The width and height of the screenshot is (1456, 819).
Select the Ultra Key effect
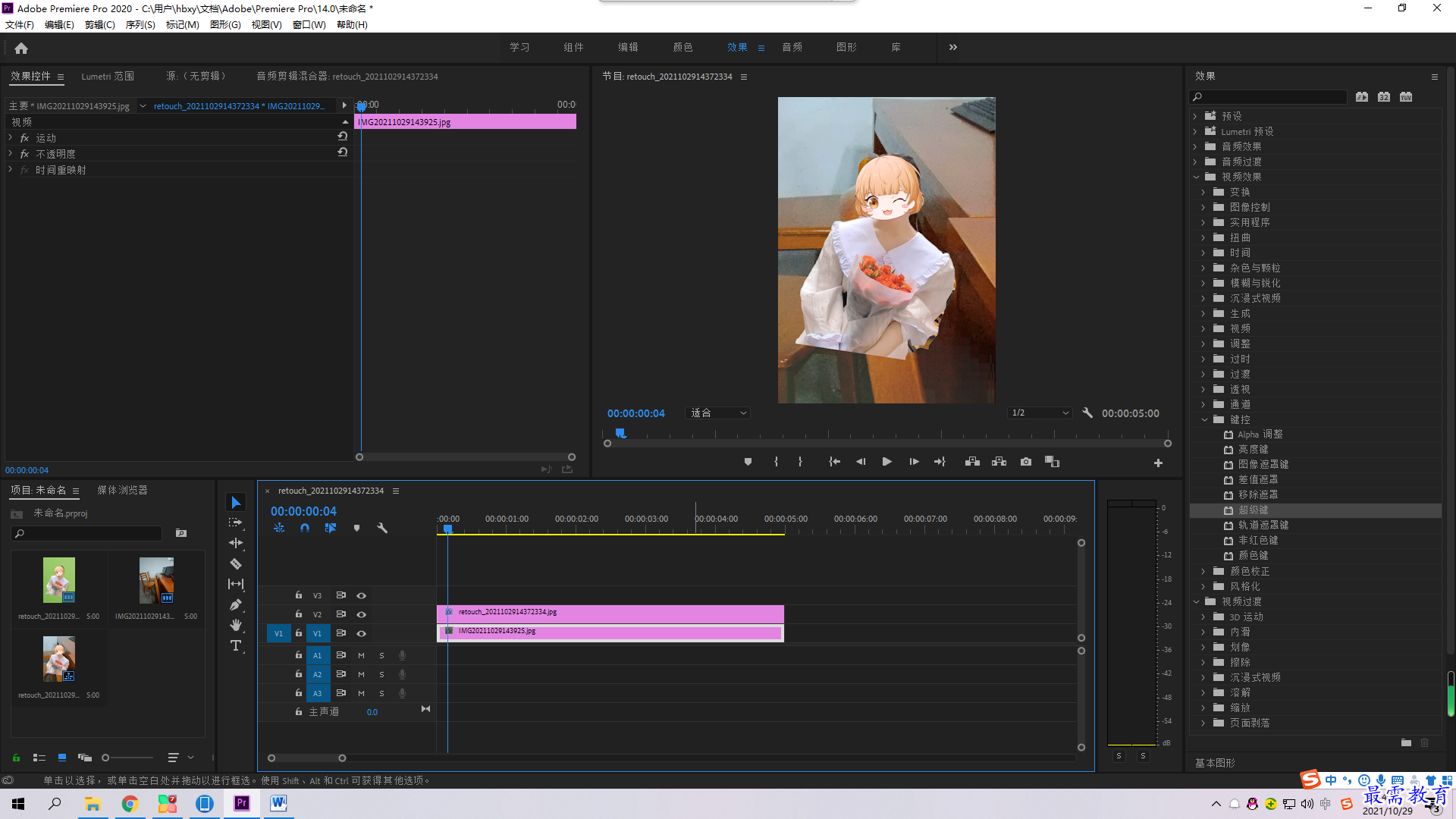(1253, 510)
